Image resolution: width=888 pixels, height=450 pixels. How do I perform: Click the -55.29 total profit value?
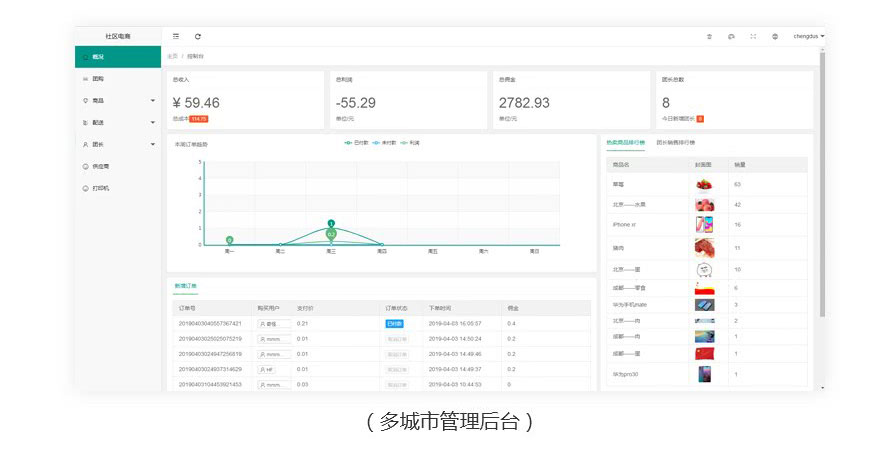(x=356, y=103)
